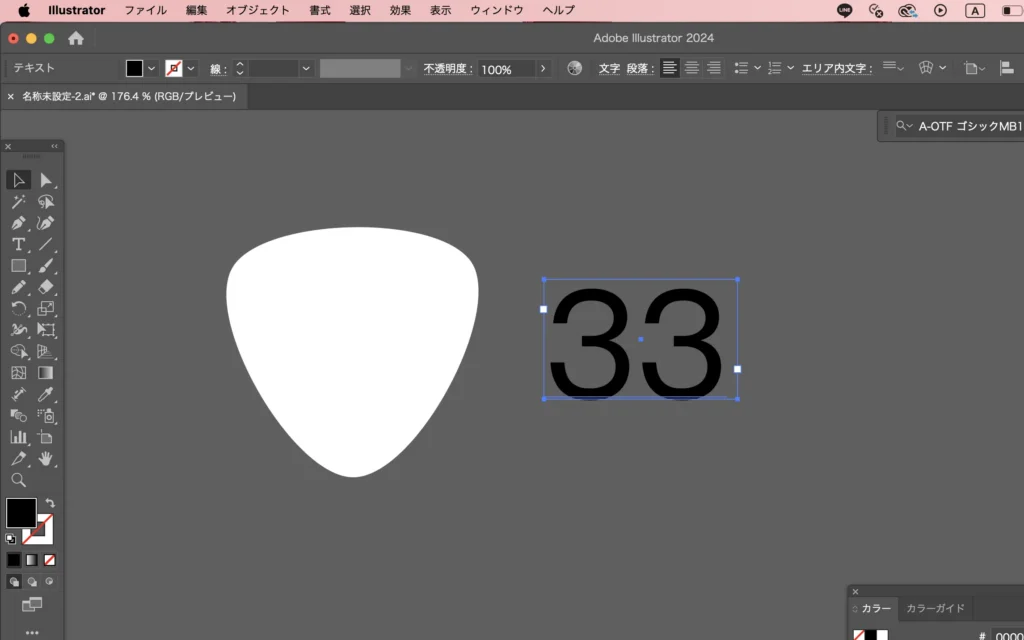Switch to the Hand tool
Viewport: 1024px width, 640px height.
(x=46, y=459)
